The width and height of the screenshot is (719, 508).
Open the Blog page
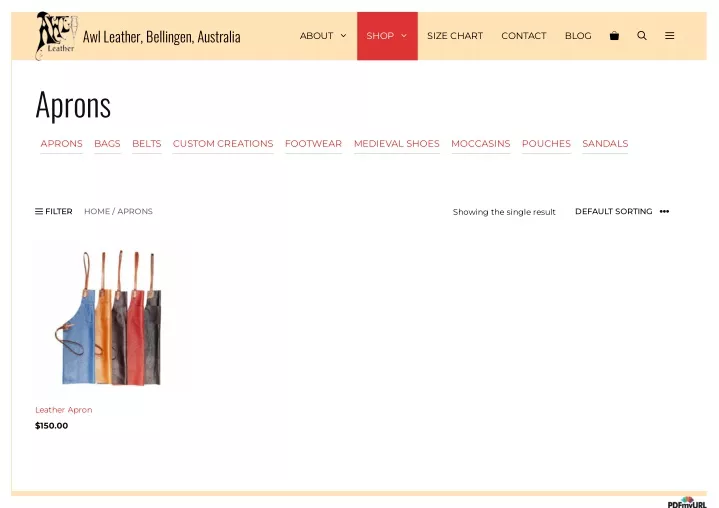[578, 36]
